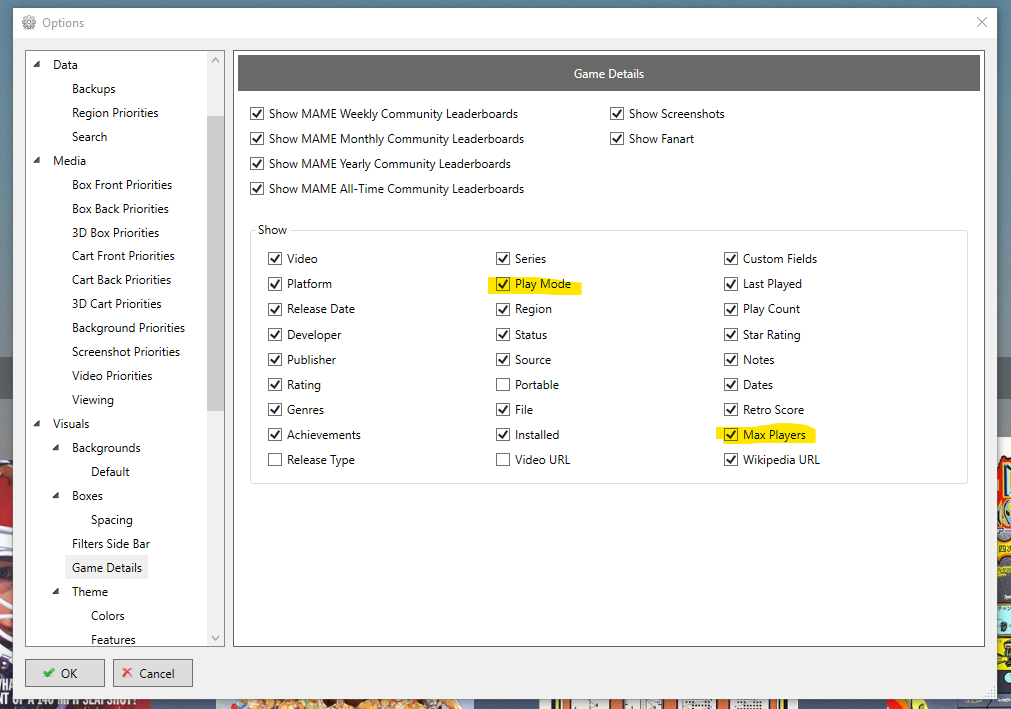Select Filters Side Bar in tree
1011x709 pixels.
pos(111,544)
